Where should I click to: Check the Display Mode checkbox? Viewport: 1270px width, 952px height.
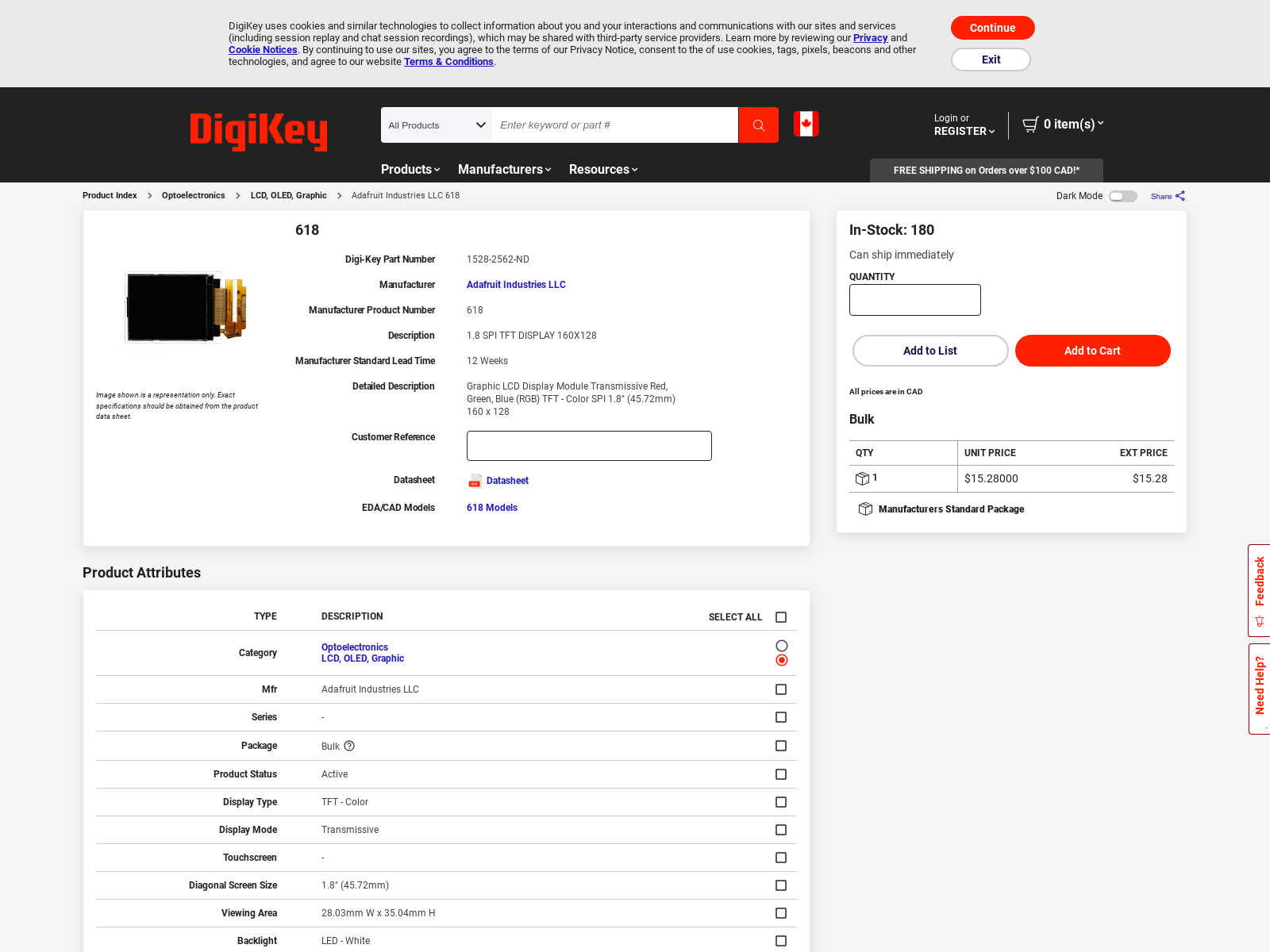(781, 830)
